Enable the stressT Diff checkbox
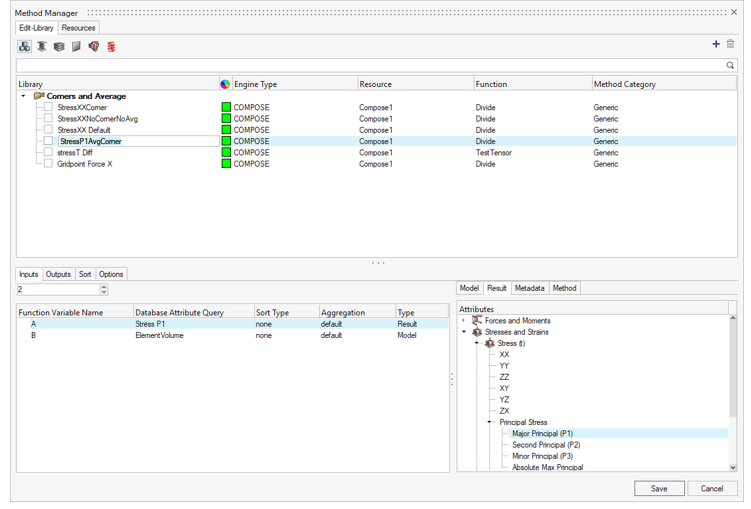The height and width of the screenshot is (509, 751). pos(48,153)
